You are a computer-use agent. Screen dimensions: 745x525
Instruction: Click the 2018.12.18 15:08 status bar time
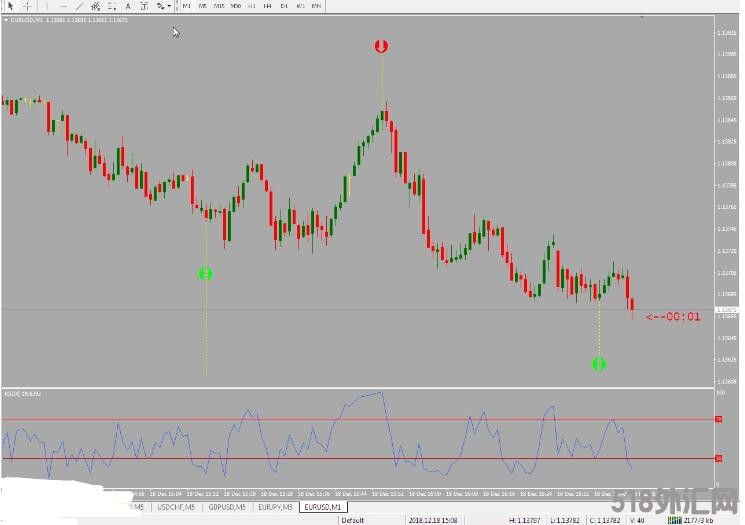(433, 520)
